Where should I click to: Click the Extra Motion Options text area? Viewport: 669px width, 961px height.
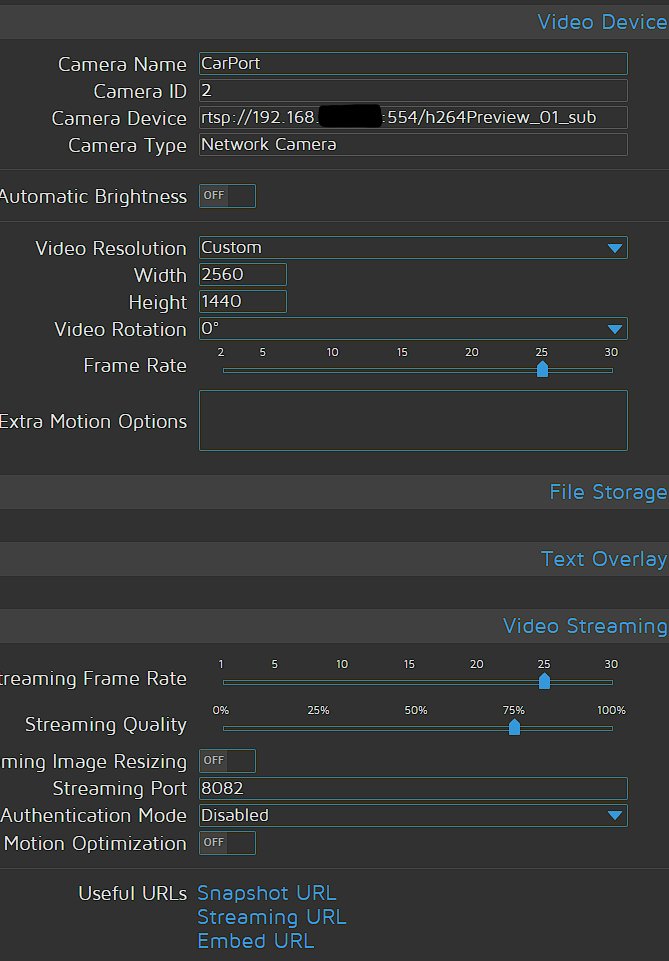tap(413, 420)
